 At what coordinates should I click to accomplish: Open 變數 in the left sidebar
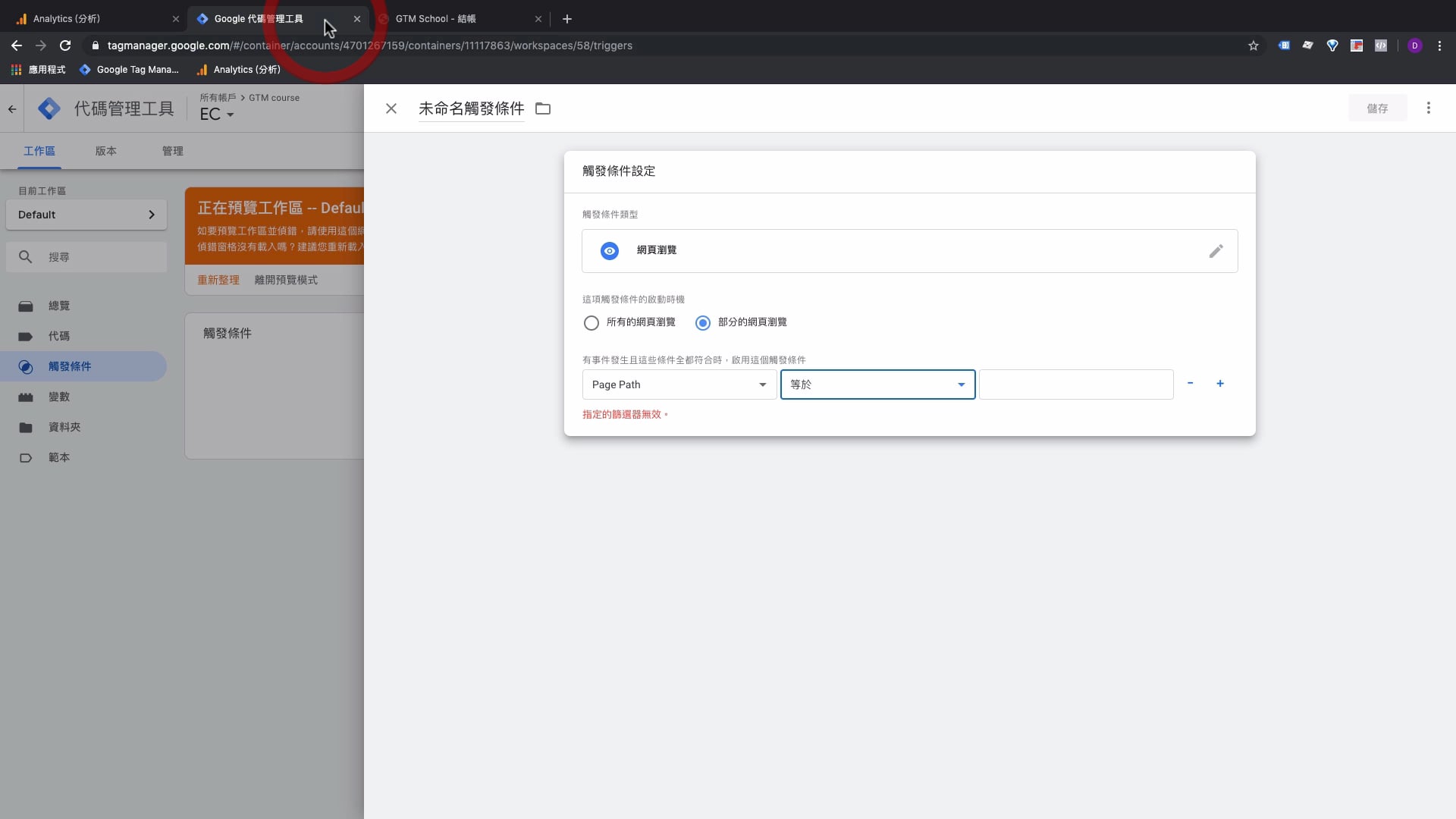click(x=59, y=397)
